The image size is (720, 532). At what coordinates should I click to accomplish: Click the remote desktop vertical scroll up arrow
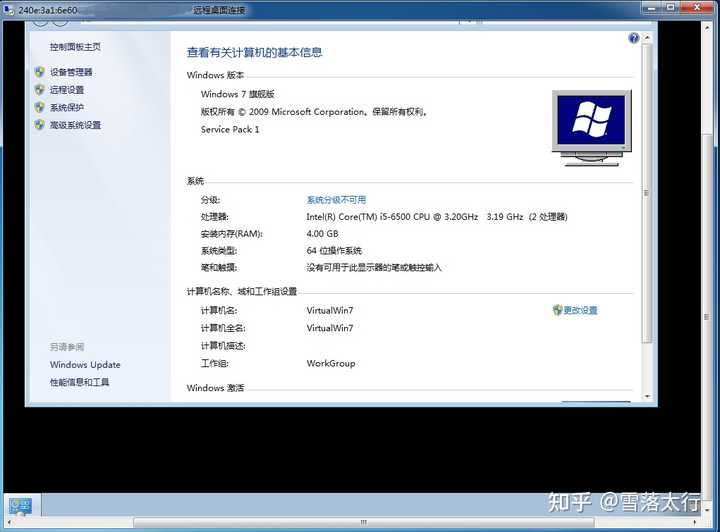point(706,28)
